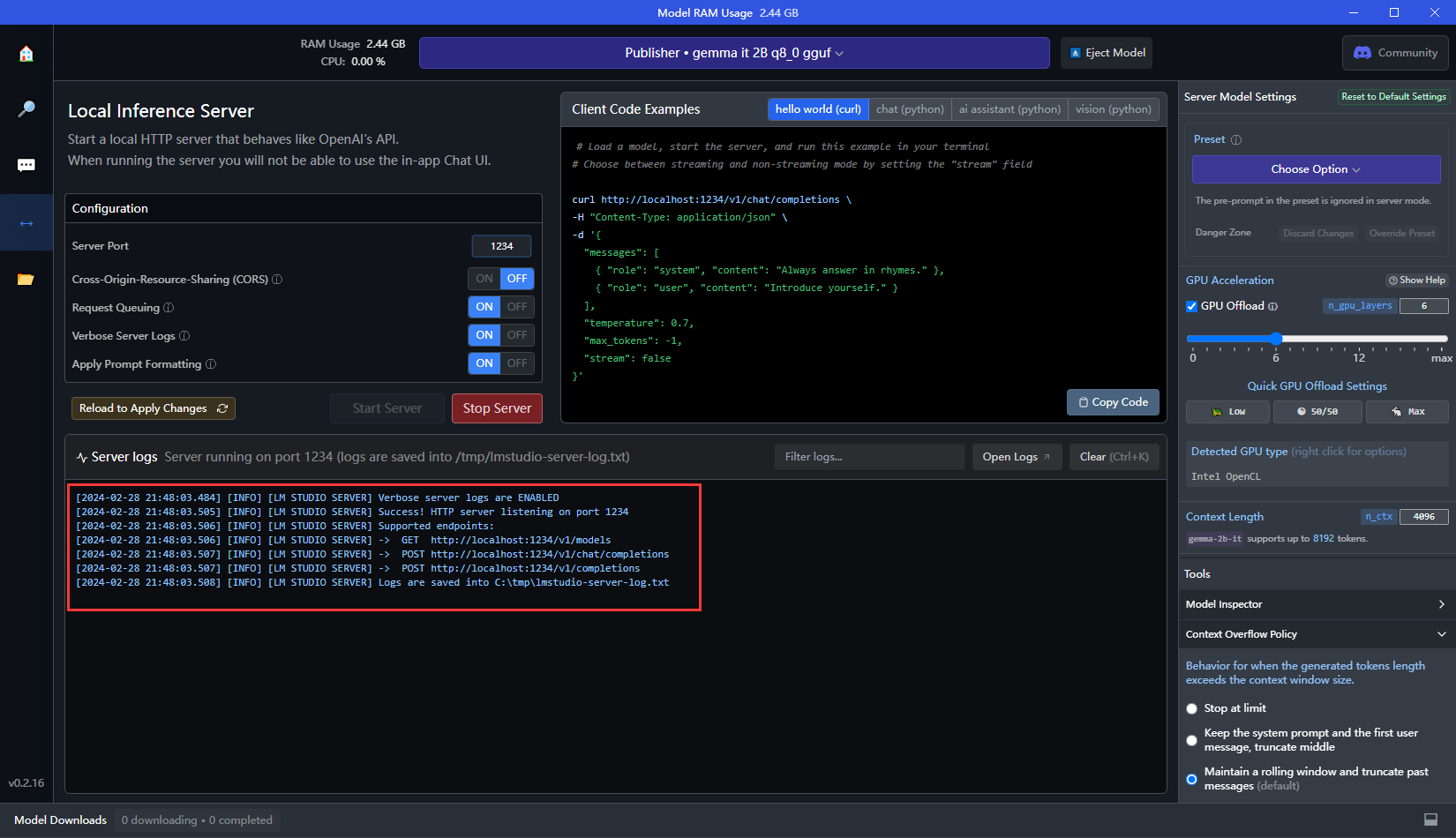Switch to ai assistant (python) tab
Viewport: 1456px width, 838px height.
pyautogui.click(x=1009, y=109)
